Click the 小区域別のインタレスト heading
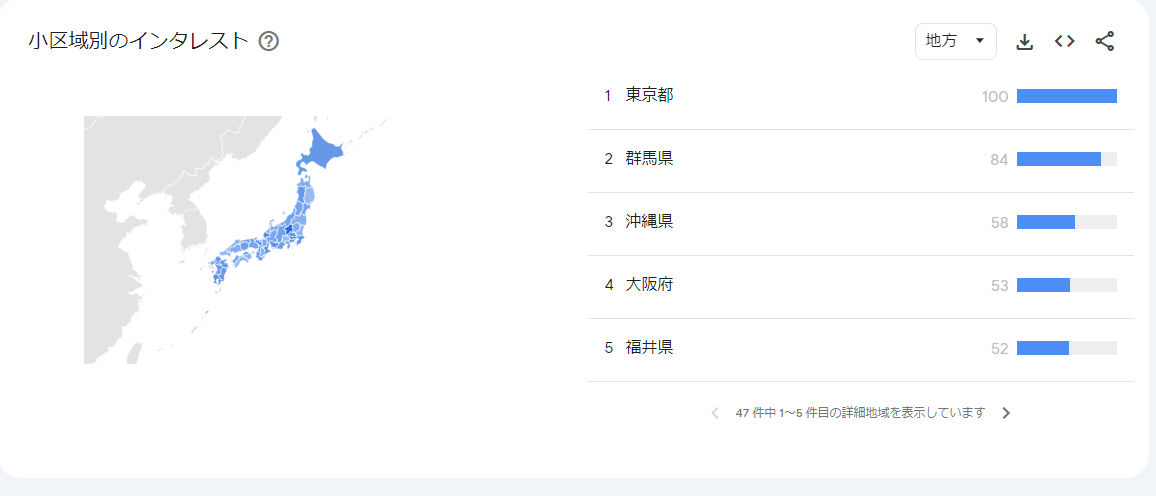Screen dimensions: 1156x496 coord(138,41)
